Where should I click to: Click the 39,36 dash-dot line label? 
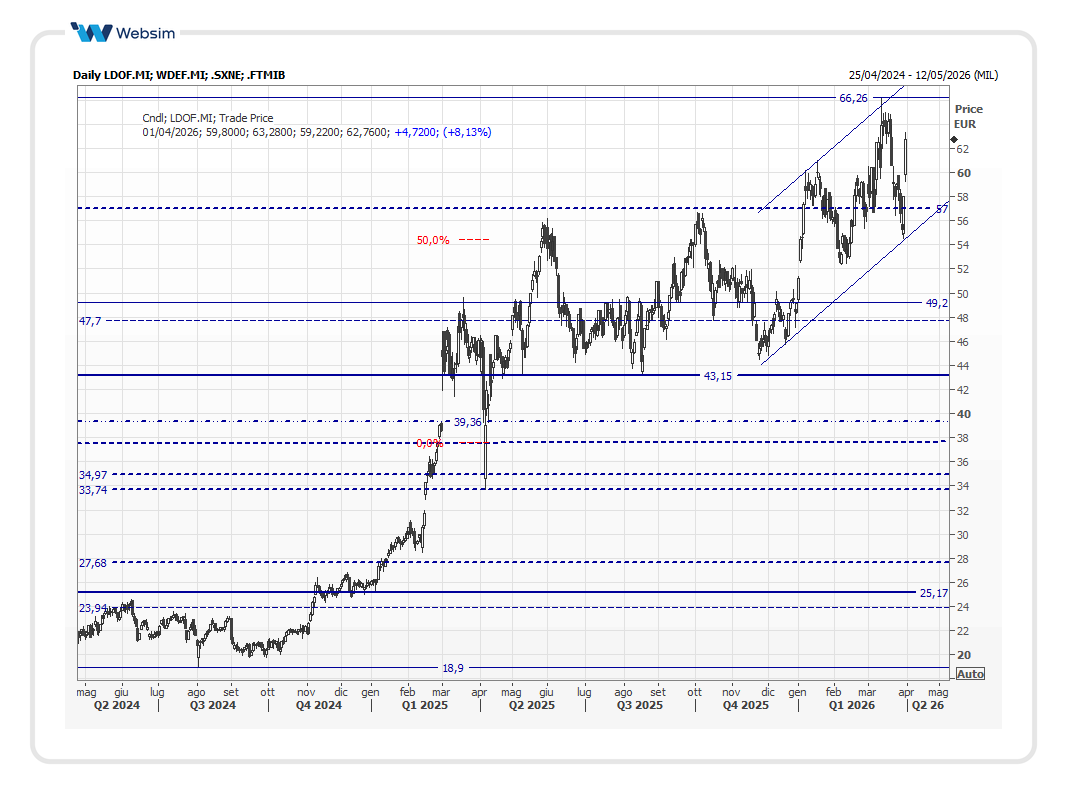(467, 422)
